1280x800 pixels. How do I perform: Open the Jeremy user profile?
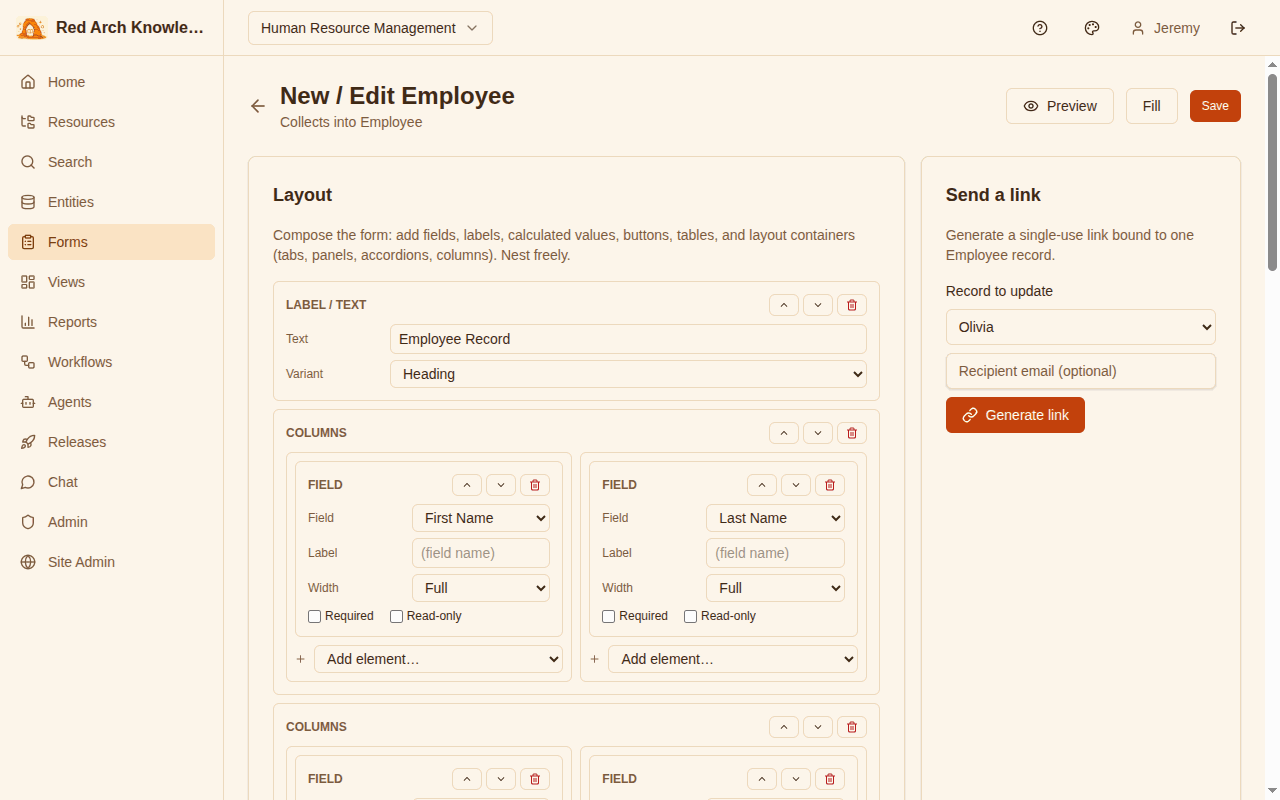click(x=1165, y=28)
